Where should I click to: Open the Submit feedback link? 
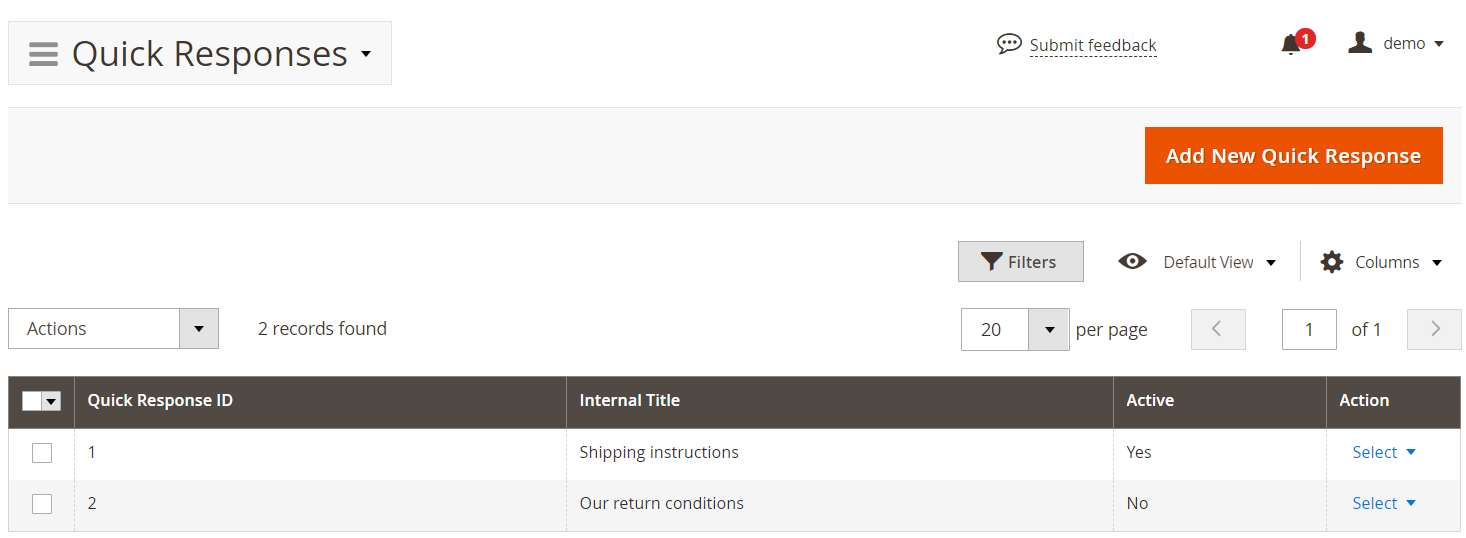[1093, 45]
